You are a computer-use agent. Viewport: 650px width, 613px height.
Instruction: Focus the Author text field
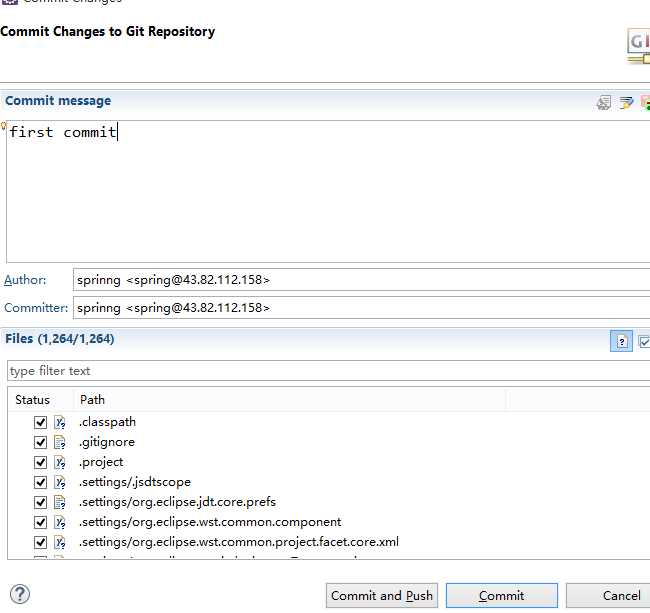[x=360, y=280]
